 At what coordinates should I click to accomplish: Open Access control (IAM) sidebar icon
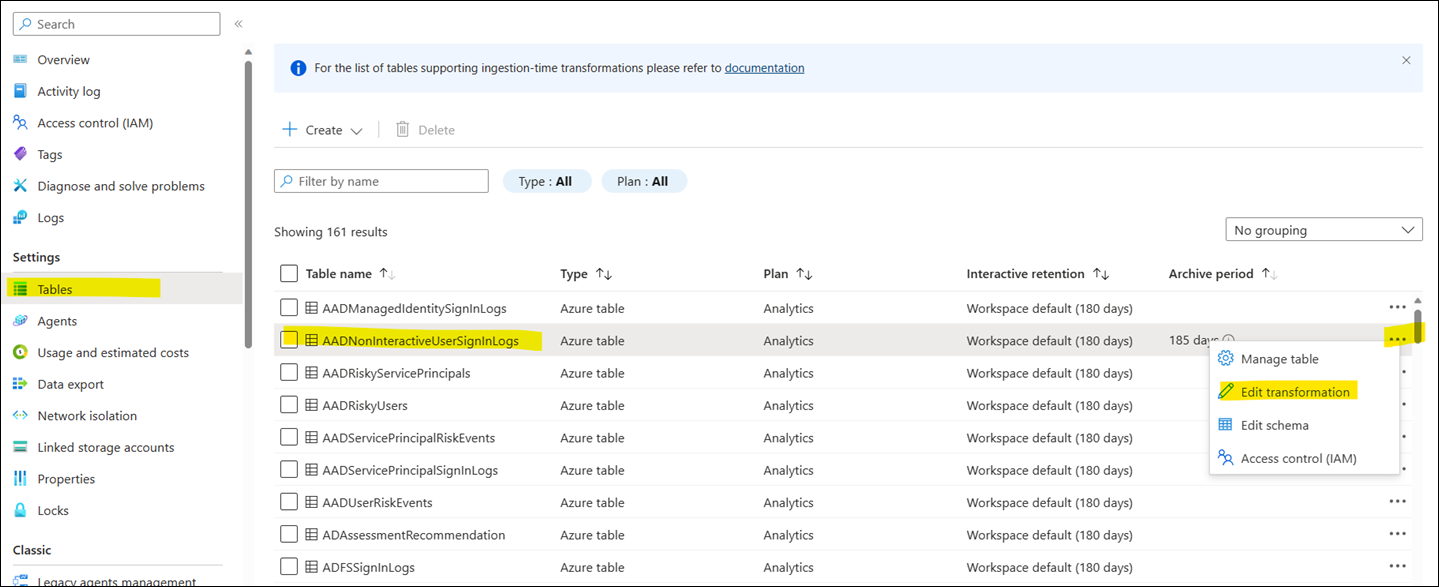pyautogui.click(x=20, y=123)
